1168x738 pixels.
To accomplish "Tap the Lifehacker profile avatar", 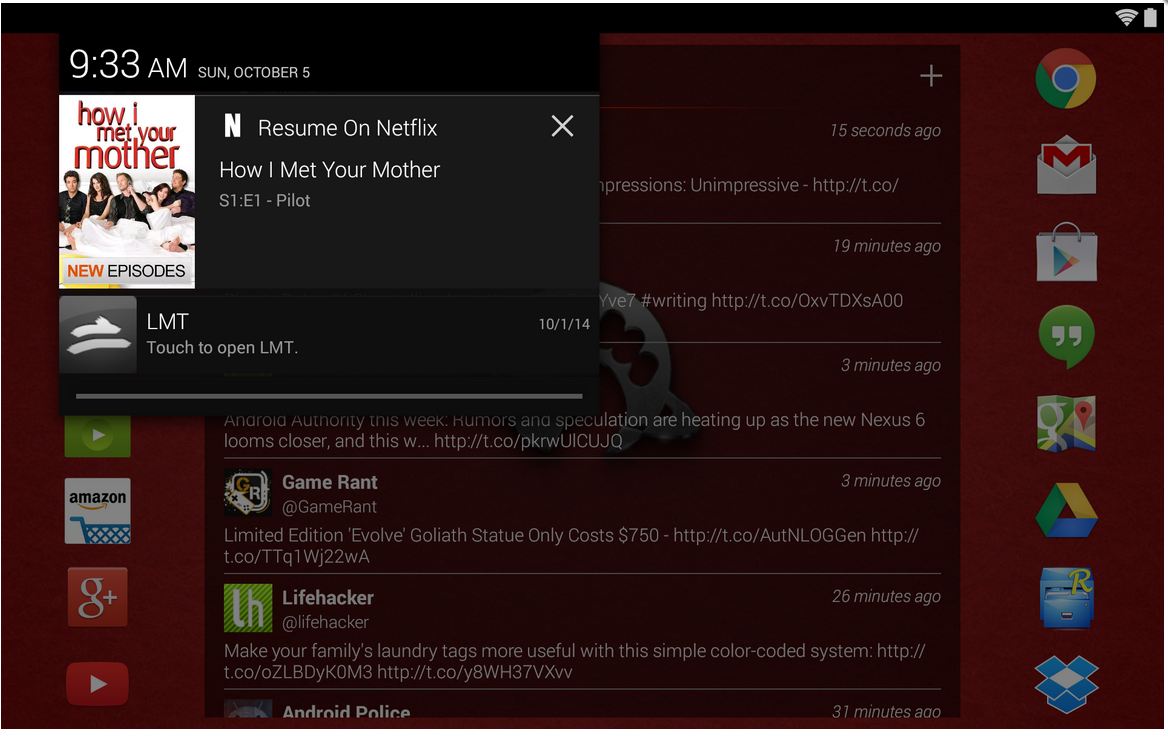I will tap(247, 607).
